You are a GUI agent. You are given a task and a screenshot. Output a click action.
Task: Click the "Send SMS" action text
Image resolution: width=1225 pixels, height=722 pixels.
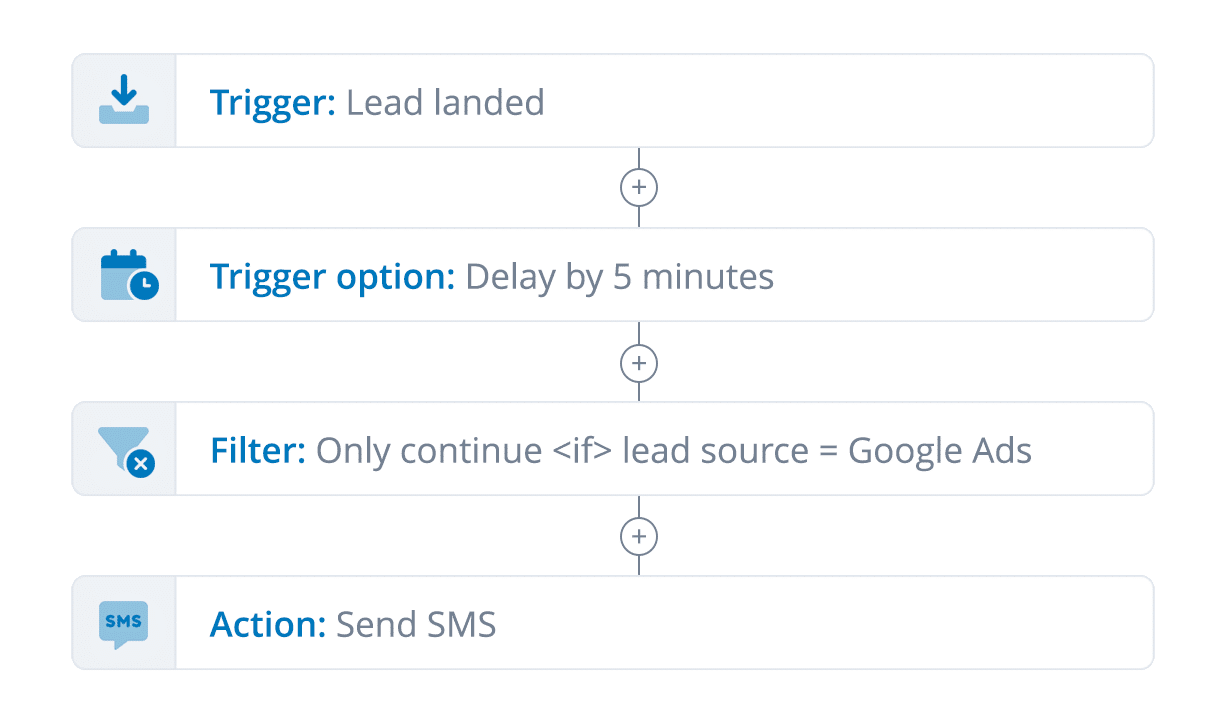[x=416, y=625]
